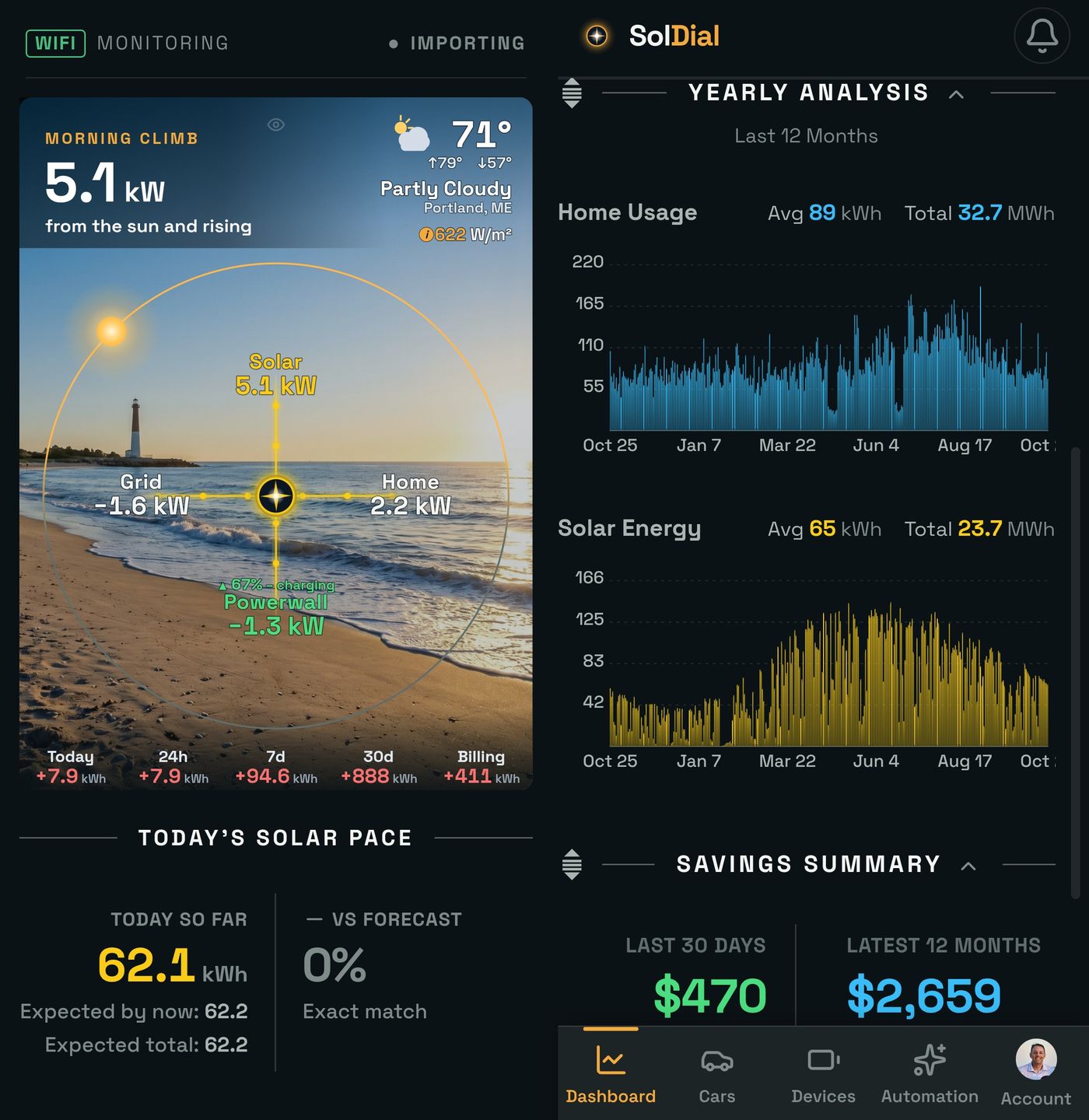Click the WIFI status badge

tap(55, 43)
